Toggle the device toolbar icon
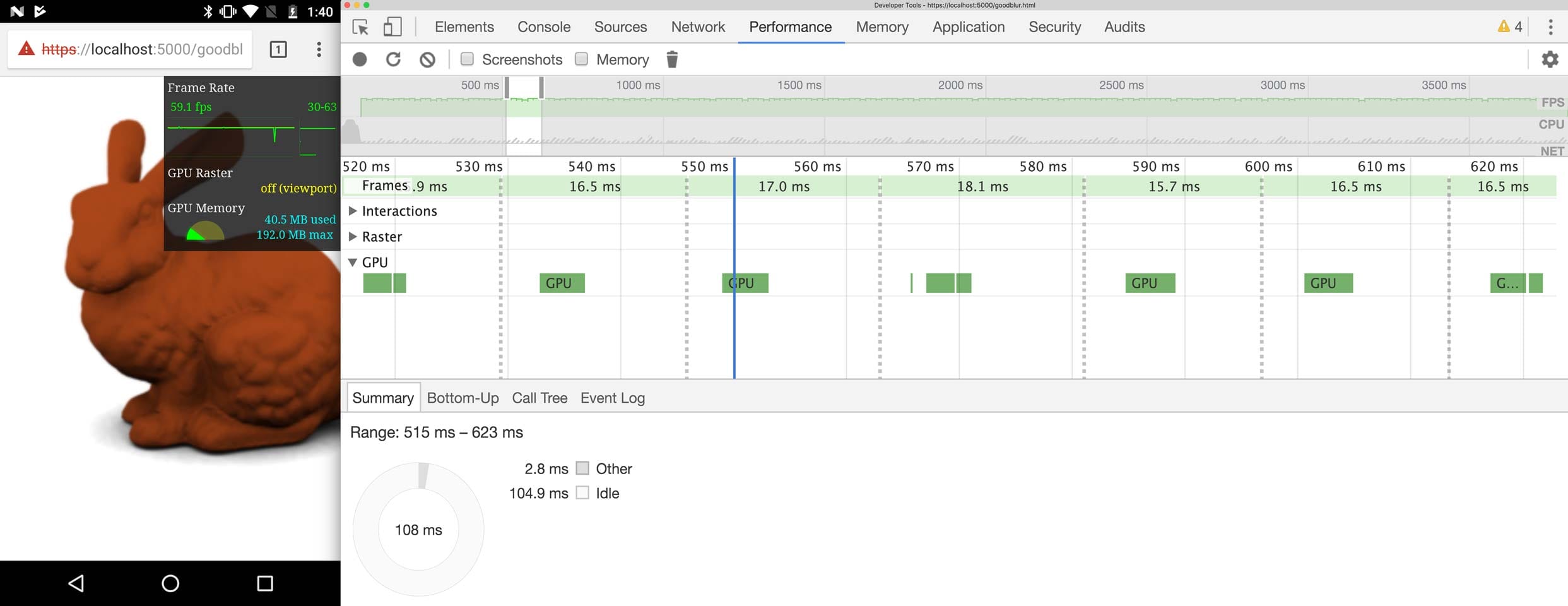Image resolution: width=1568 pixels, height=606 pixels. 392,27
